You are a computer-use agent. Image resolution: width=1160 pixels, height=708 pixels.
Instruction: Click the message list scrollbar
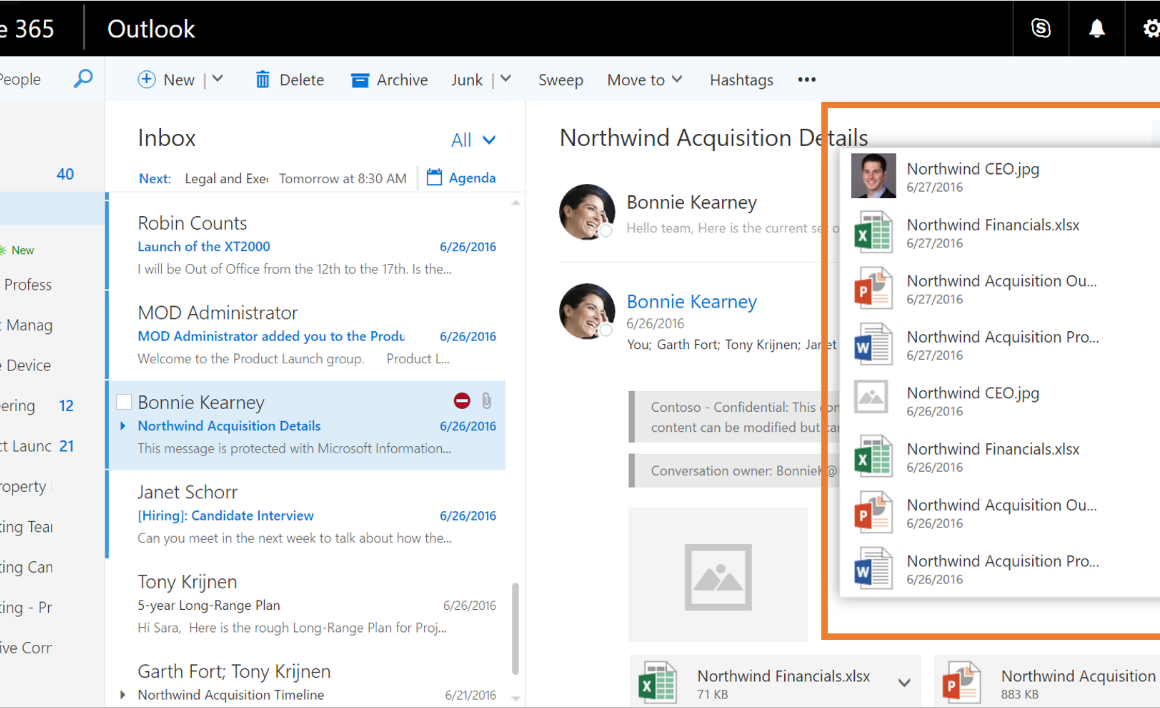pos(516,629)
